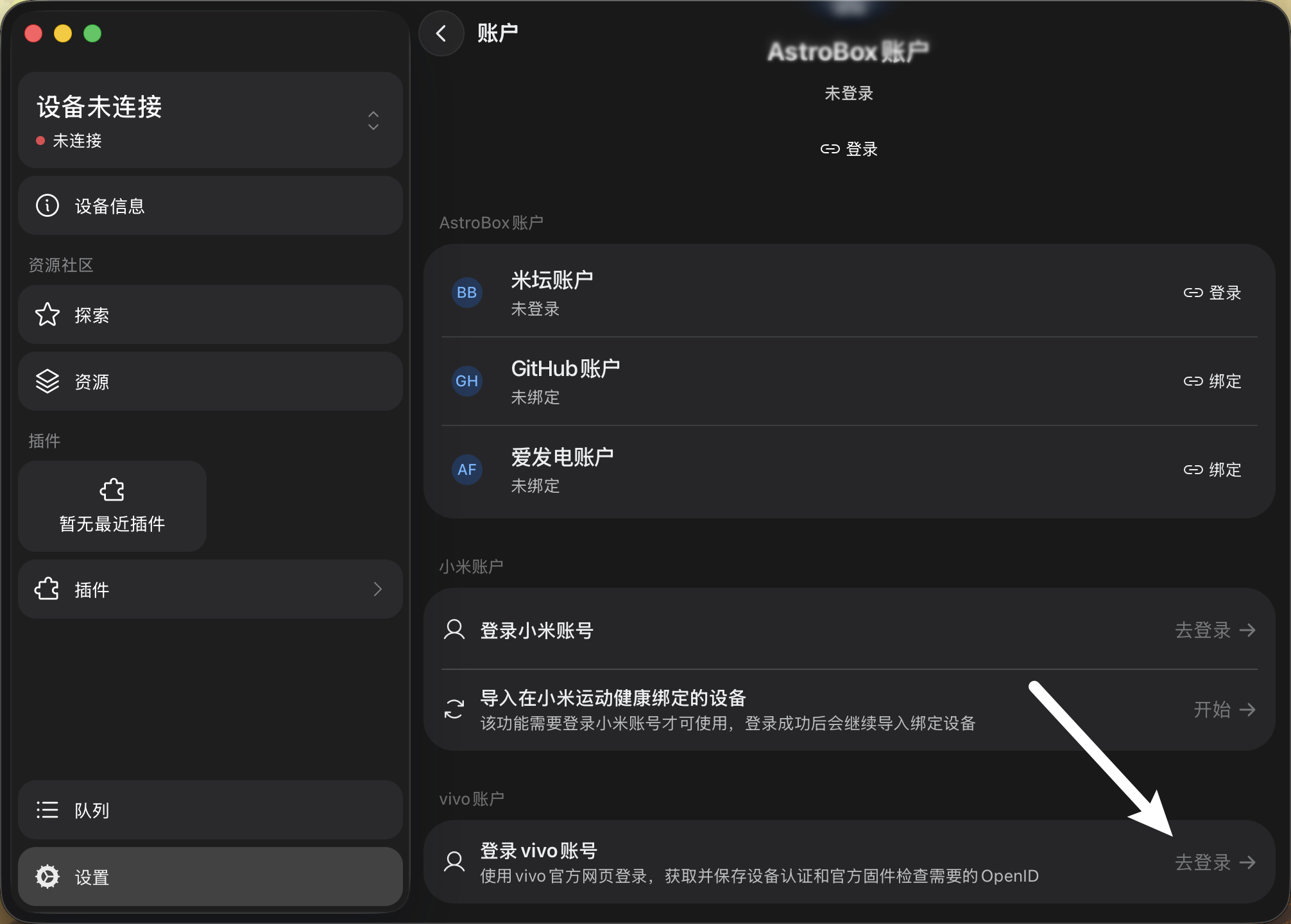Click the user icon beside 登录 vivo 账号
Image resolution: width=1291 pixels, height=924 pixels.
[454, 862]
